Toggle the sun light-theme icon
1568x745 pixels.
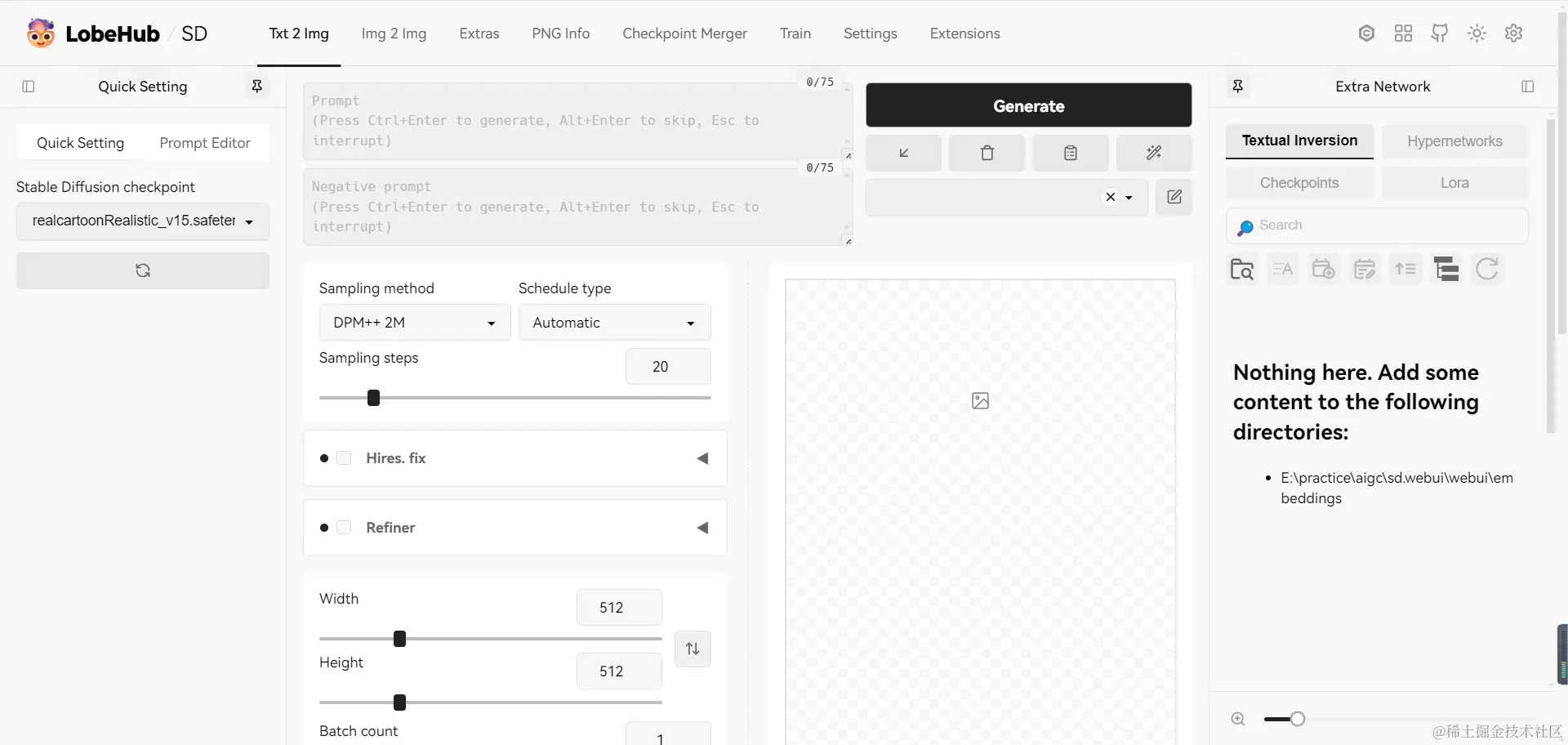coord(1477,33)
